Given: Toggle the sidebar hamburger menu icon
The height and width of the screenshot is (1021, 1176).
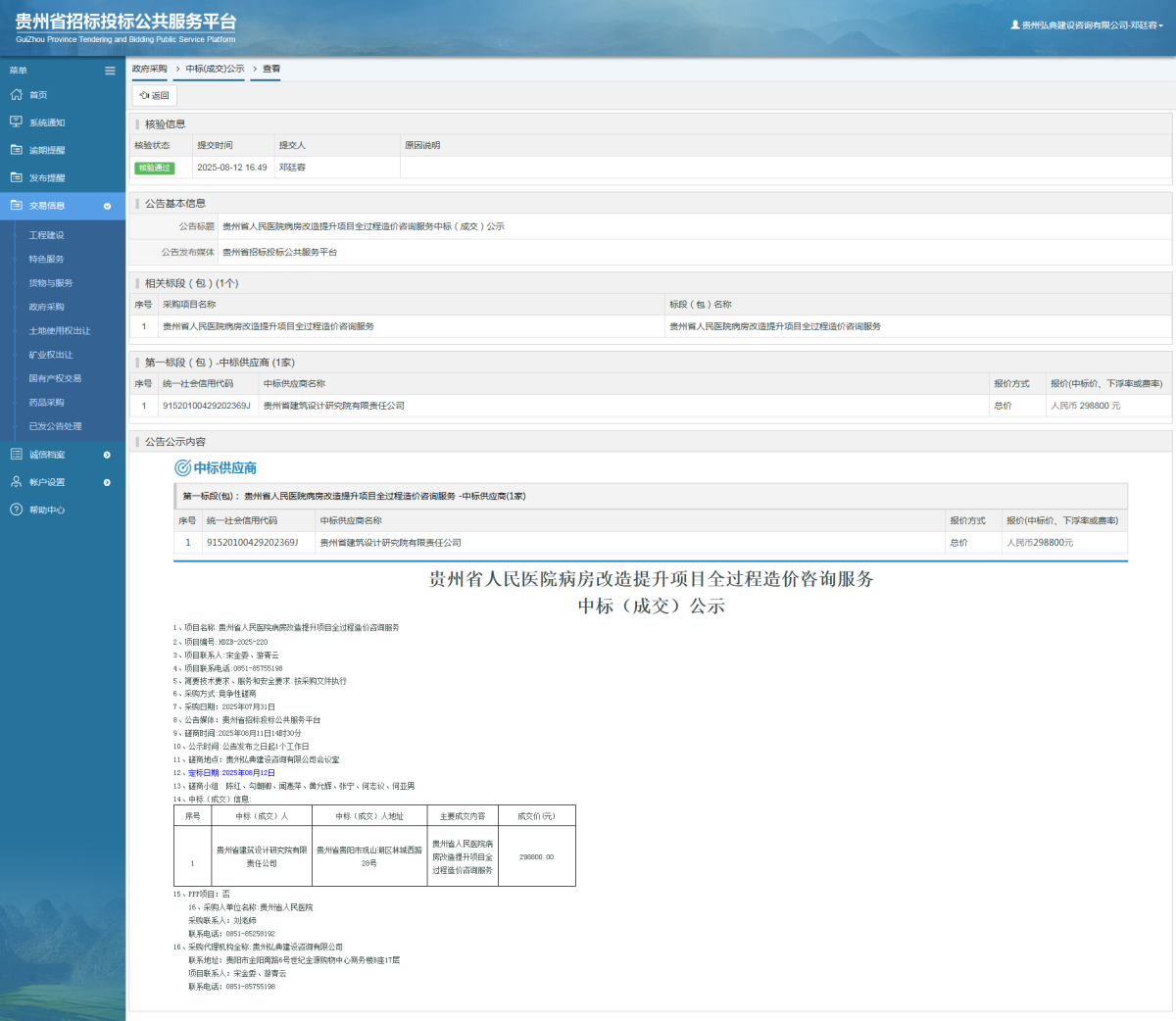Looking at the screenshot, I should [x=110, y=71].
